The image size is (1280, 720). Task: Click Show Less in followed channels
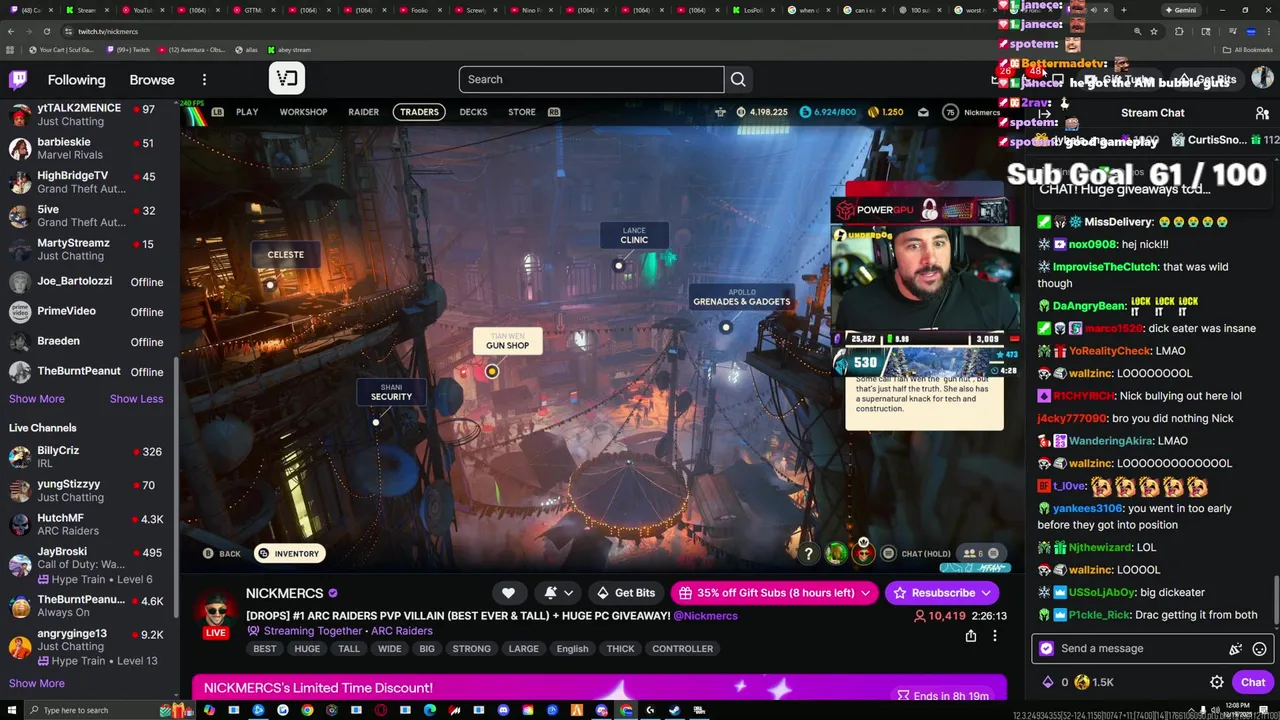pos(136,399)
